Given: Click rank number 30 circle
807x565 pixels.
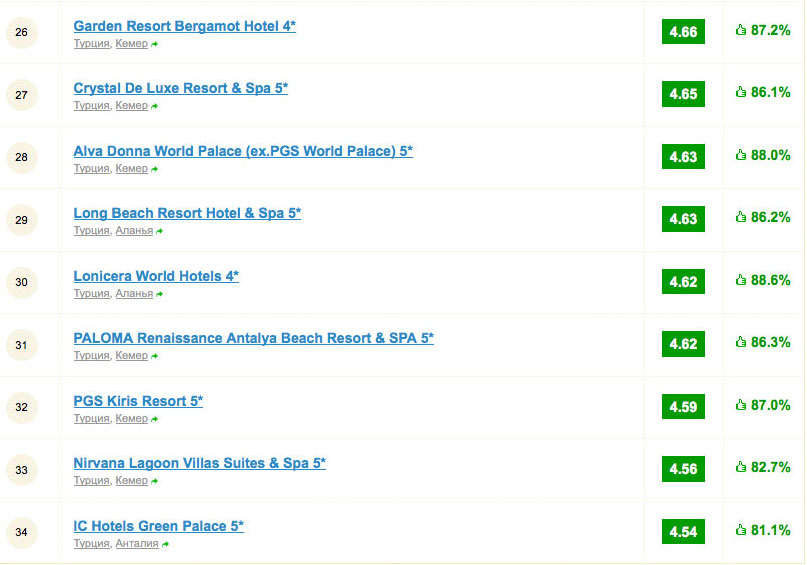Looking at the screenshot, I should click(x=22, y=282).
